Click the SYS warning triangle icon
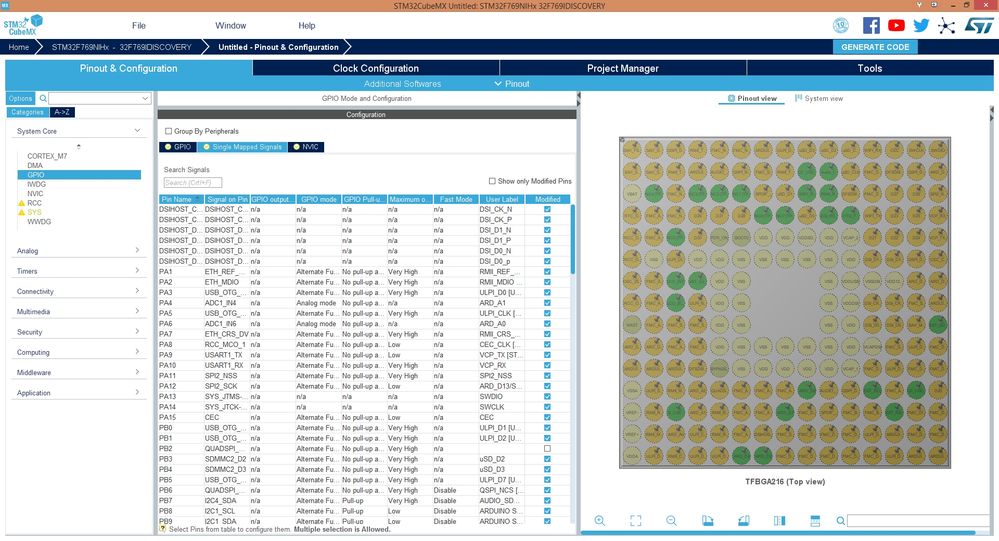The image size is (999, 541). click(21, 212)
